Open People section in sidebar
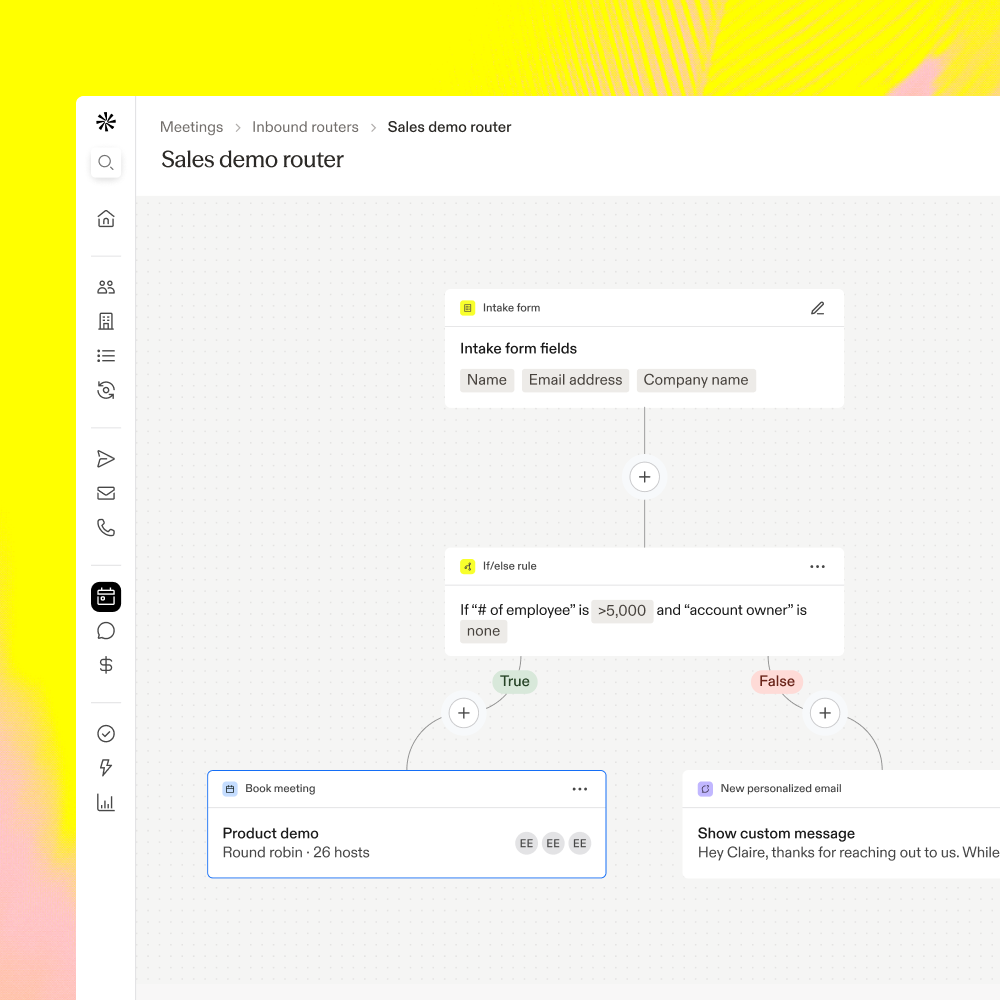Image resolution: width=1000 pixels, height=1000 pixels. [x=106, y=287]
